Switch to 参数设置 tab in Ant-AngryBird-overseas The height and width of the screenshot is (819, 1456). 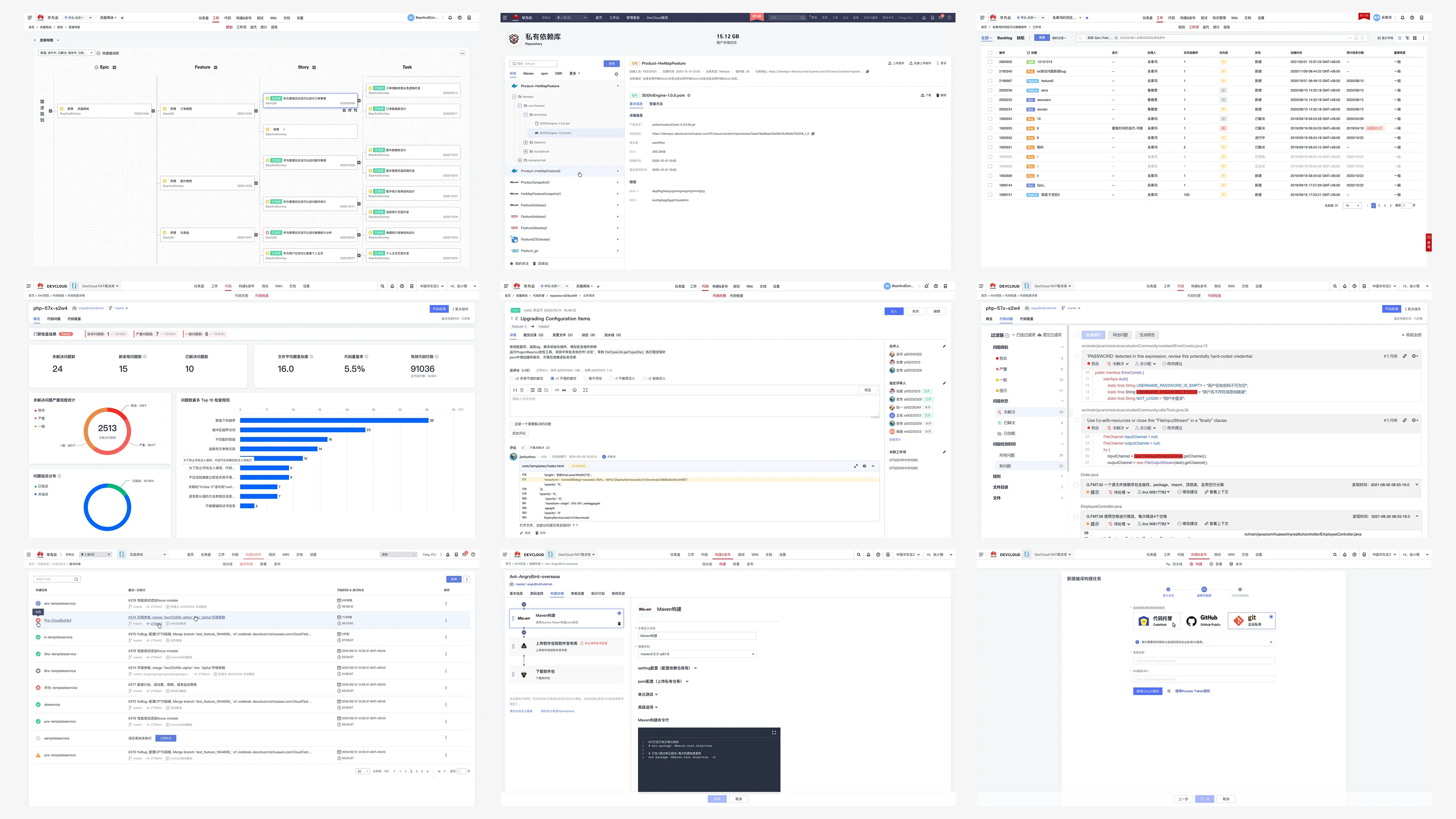coord(577,593)
